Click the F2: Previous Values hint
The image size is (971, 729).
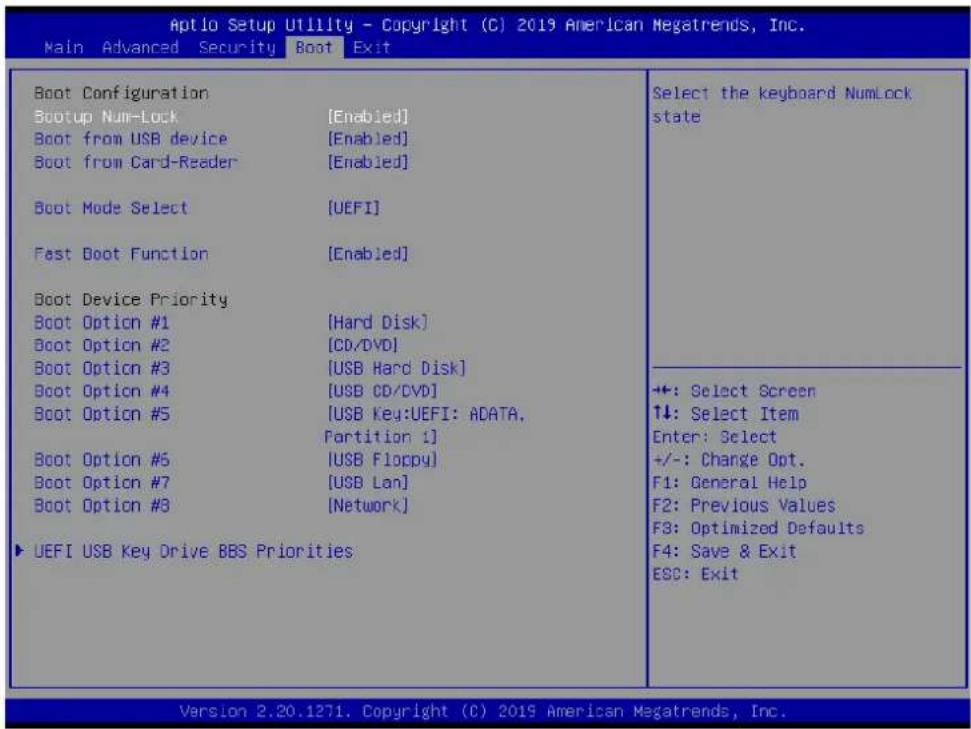744,505
